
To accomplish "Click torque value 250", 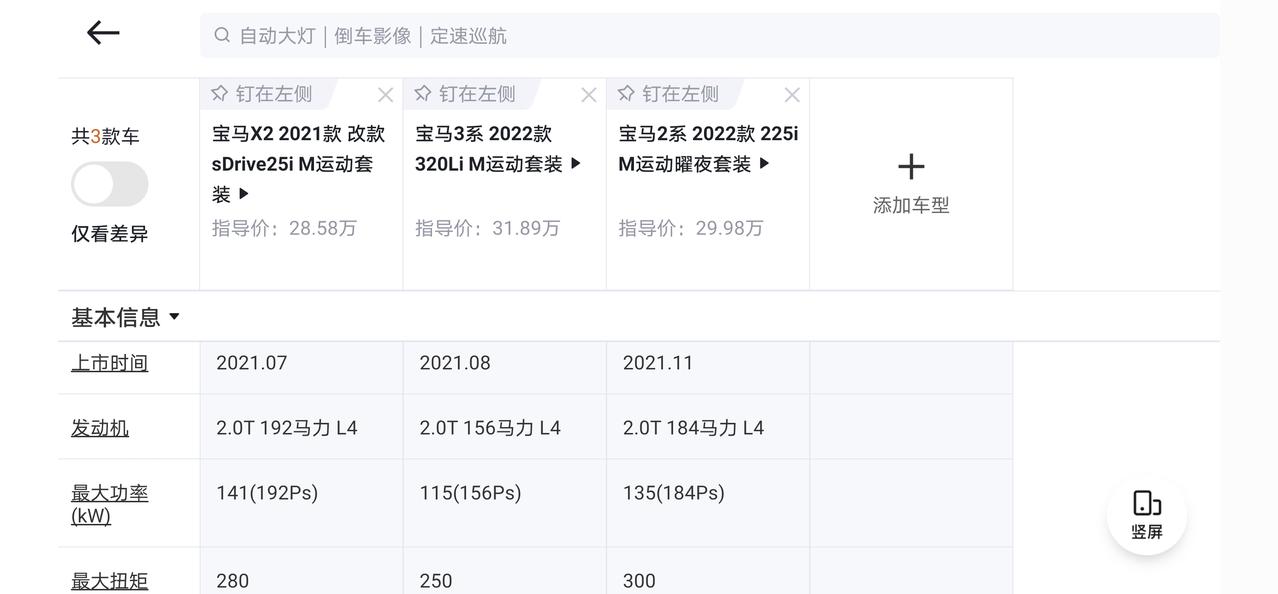I will 436,581.
